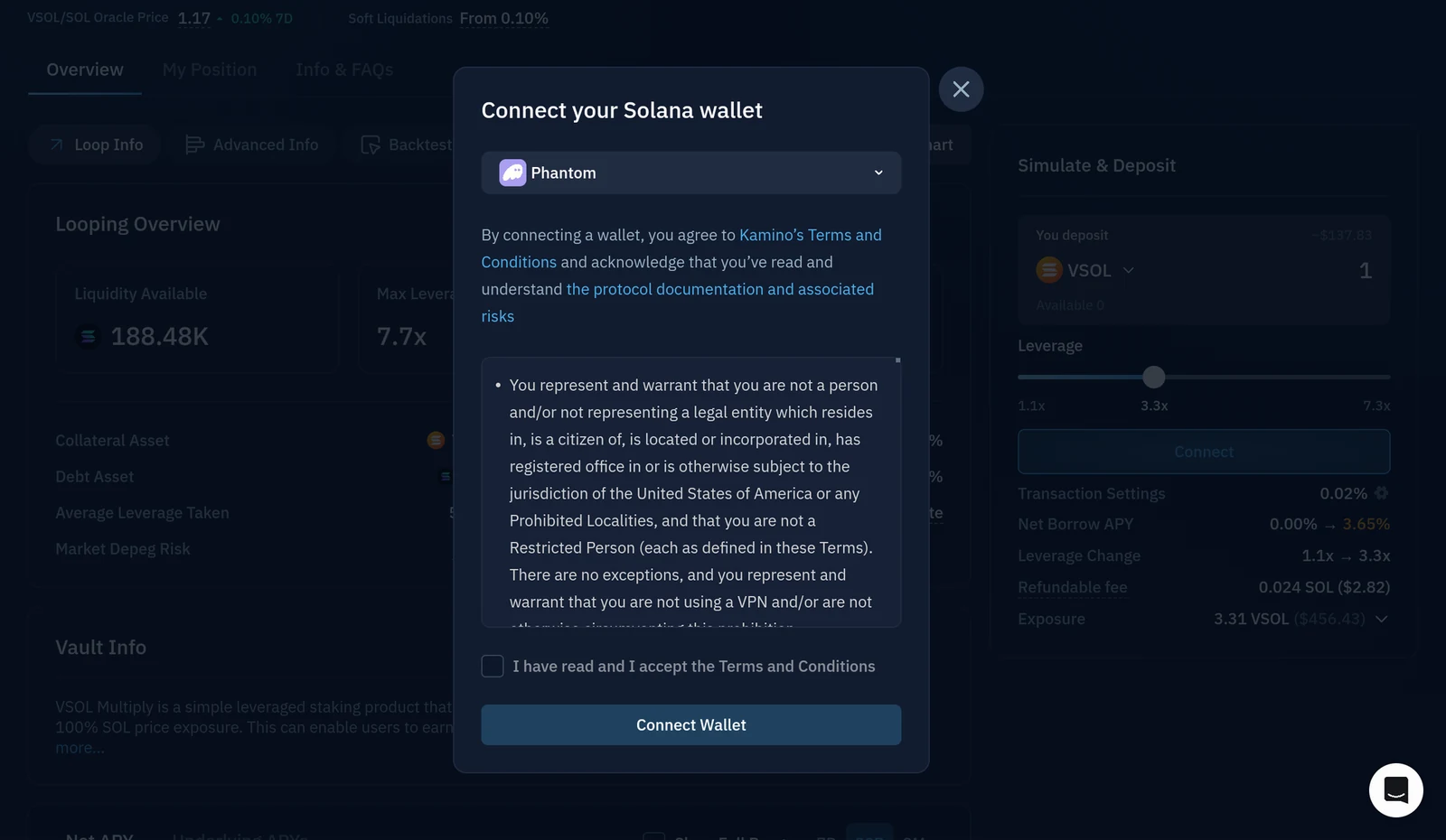Click the Collateral Asset token icon
Screen dimensions: 1446x840
coord(436,440)
